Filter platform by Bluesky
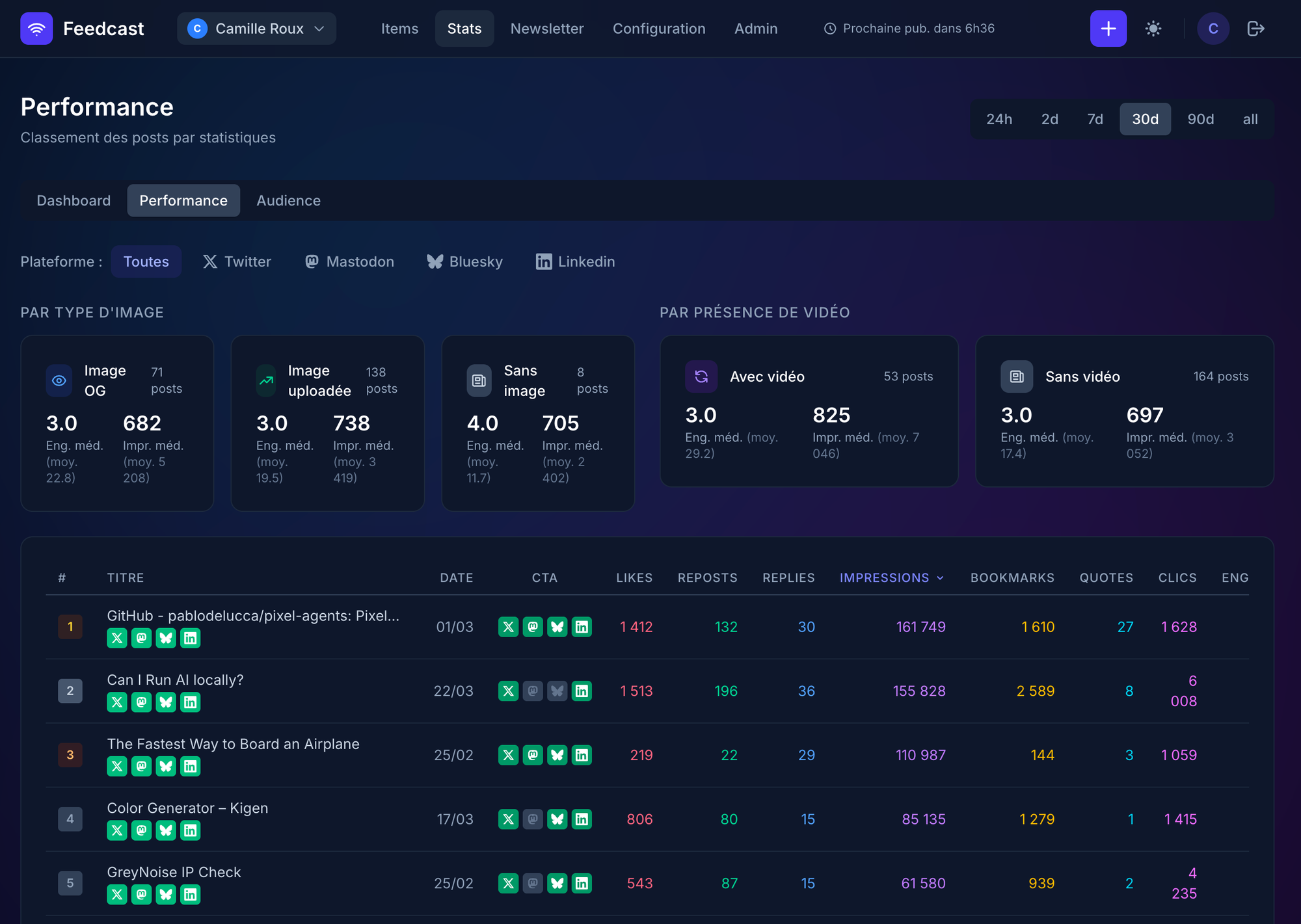 pyautogui.click(x=464, y=261)
